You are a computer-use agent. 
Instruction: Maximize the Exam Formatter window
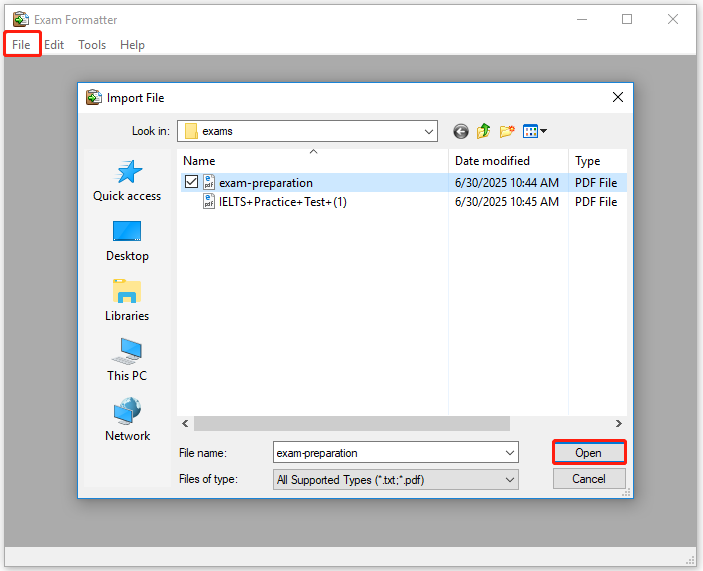(x=627, y=19)
